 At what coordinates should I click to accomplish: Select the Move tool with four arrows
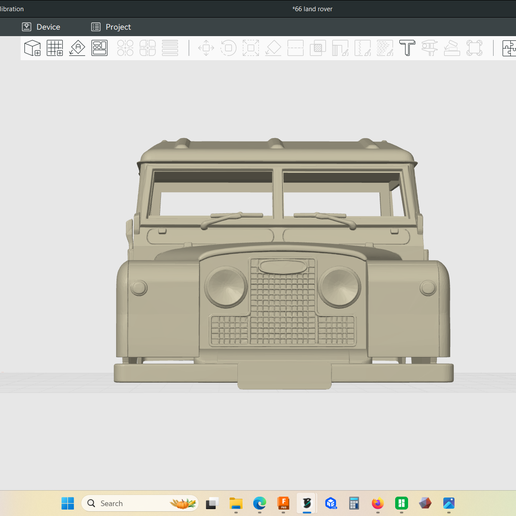206,48
